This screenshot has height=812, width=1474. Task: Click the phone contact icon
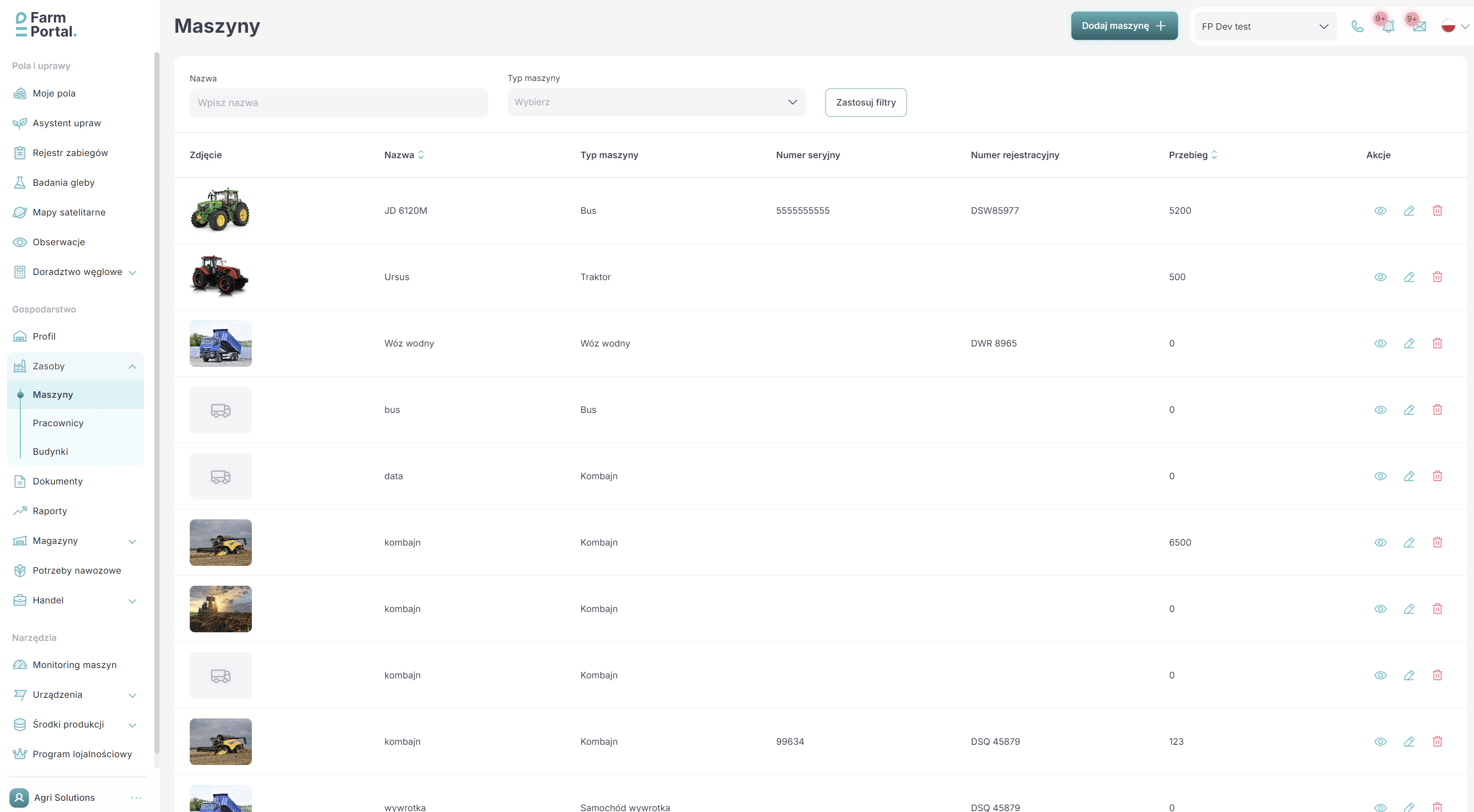click(x=1357, y=26)
